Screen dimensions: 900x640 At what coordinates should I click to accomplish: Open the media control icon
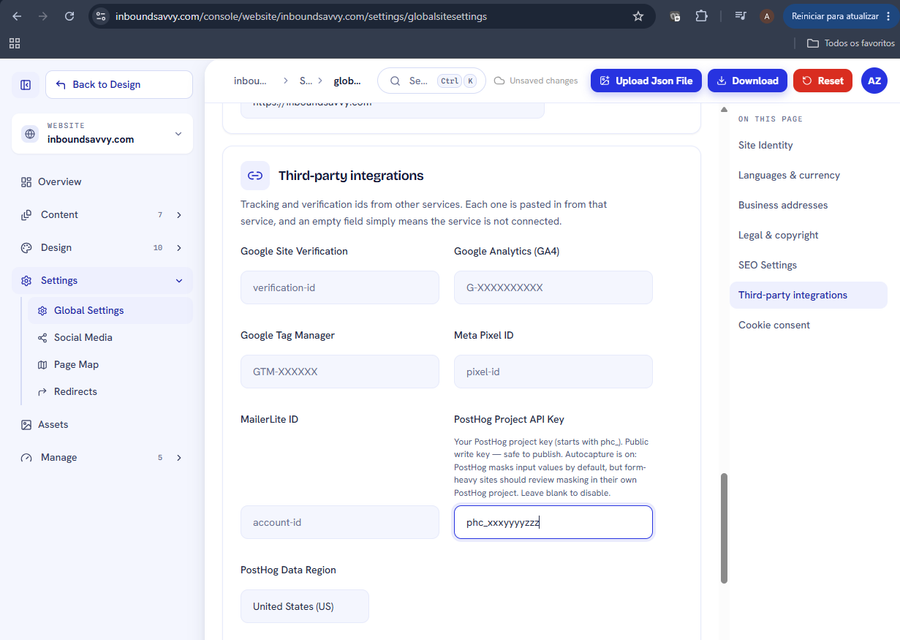[x=740, y=16]
